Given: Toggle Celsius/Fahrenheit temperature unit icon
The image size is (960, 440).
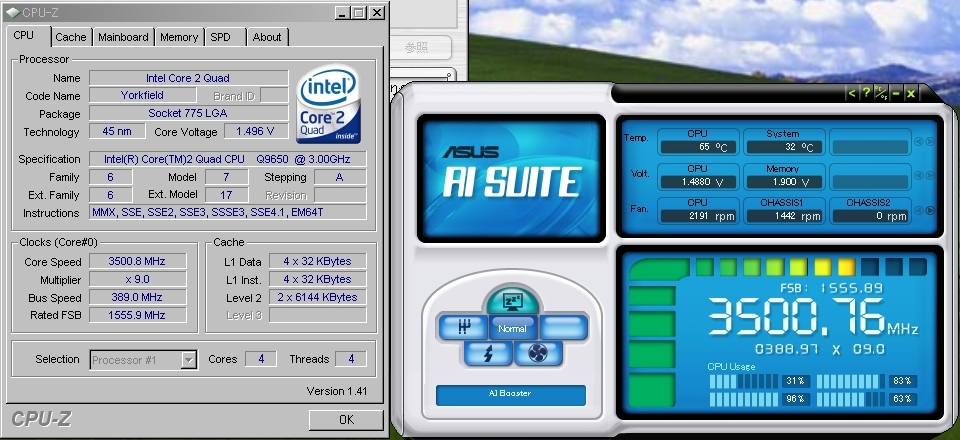Looking at the screenshot, I should pyautogui.click(x=881, y=94).
